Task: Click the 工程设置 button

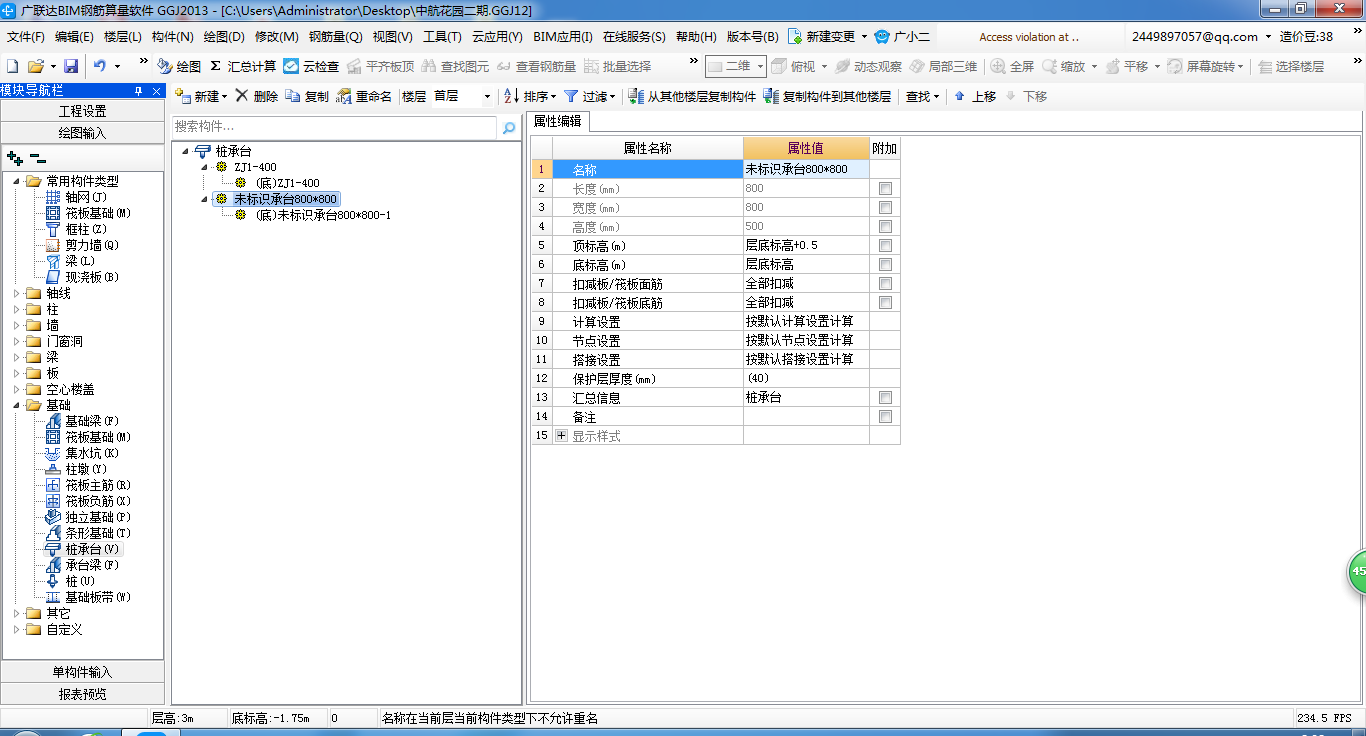Action: point(83,111)
